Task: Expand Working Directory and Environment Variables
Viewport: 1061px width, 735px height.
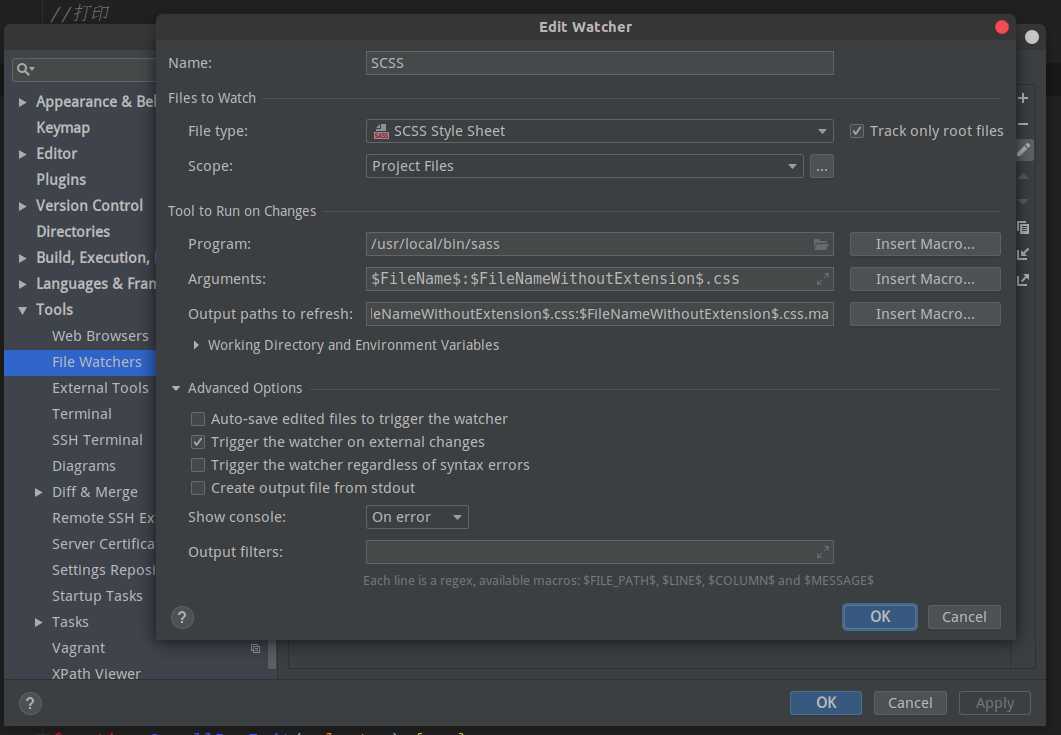Action: pos(197,345)
